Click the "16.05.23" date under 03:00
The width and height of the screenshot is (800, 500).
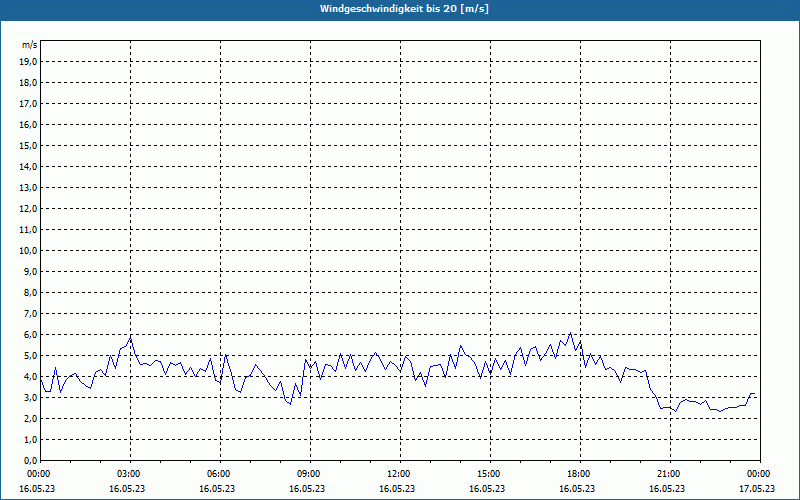pyautogui.click(x=127, y=489)
